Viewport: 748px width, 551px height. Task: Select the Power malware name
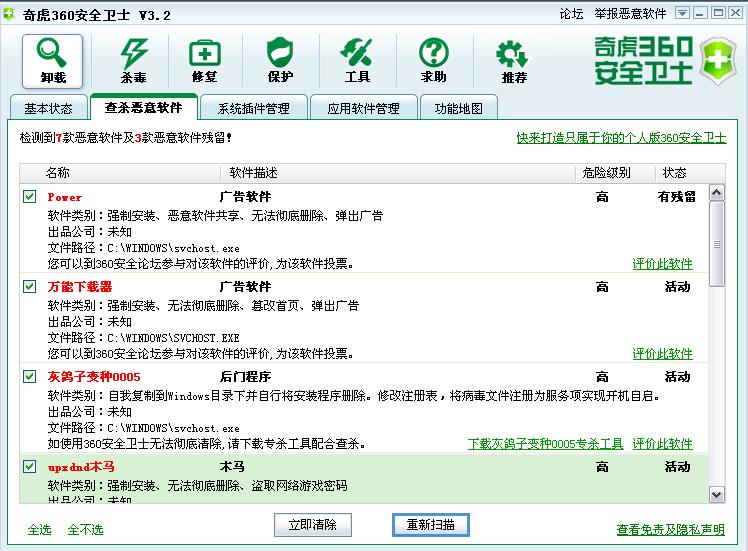pyautogui.click(x=64, y=197)
